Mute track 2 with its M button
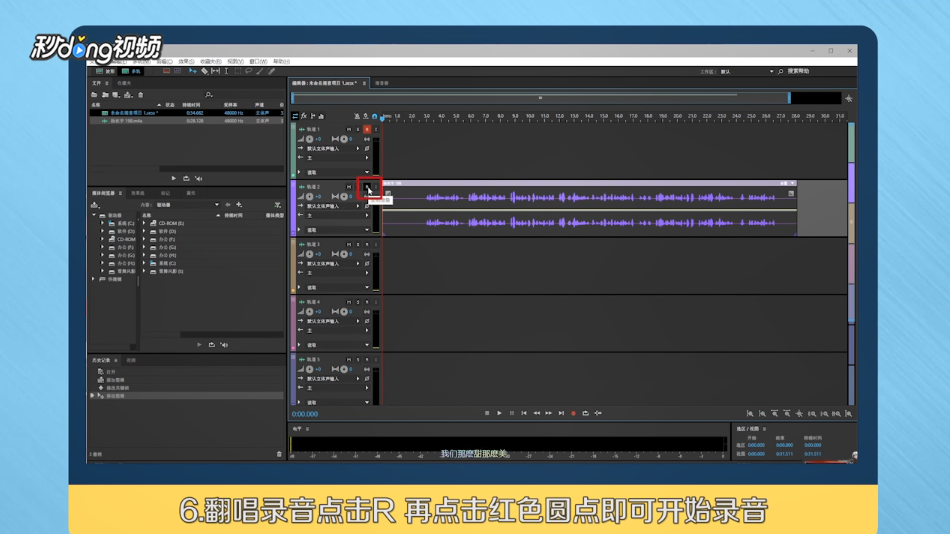 pyautogui.click(x=349, y=187)
